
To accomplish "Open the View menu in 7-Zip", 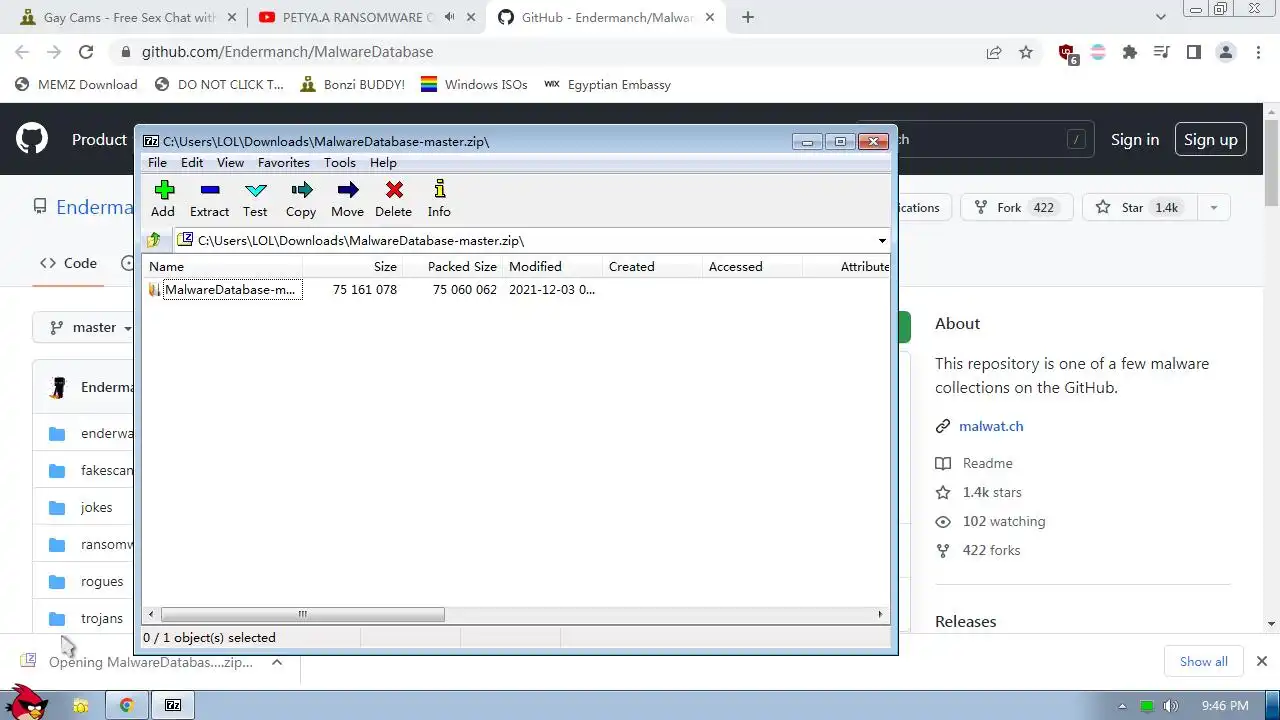I will [x=230, y=163].
